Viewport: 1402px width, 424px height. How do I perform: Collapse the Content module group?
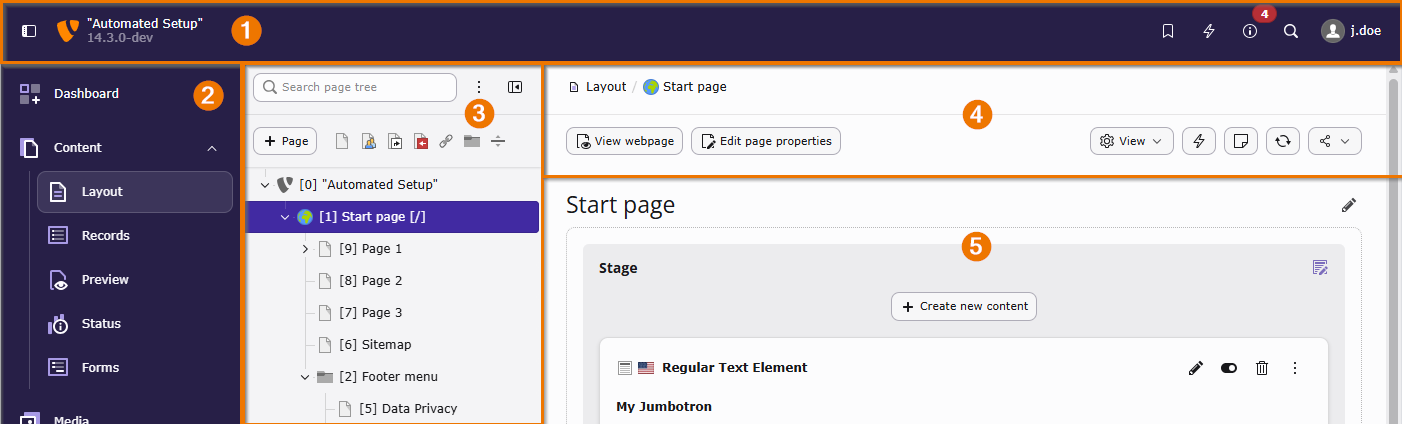point(212,148)
